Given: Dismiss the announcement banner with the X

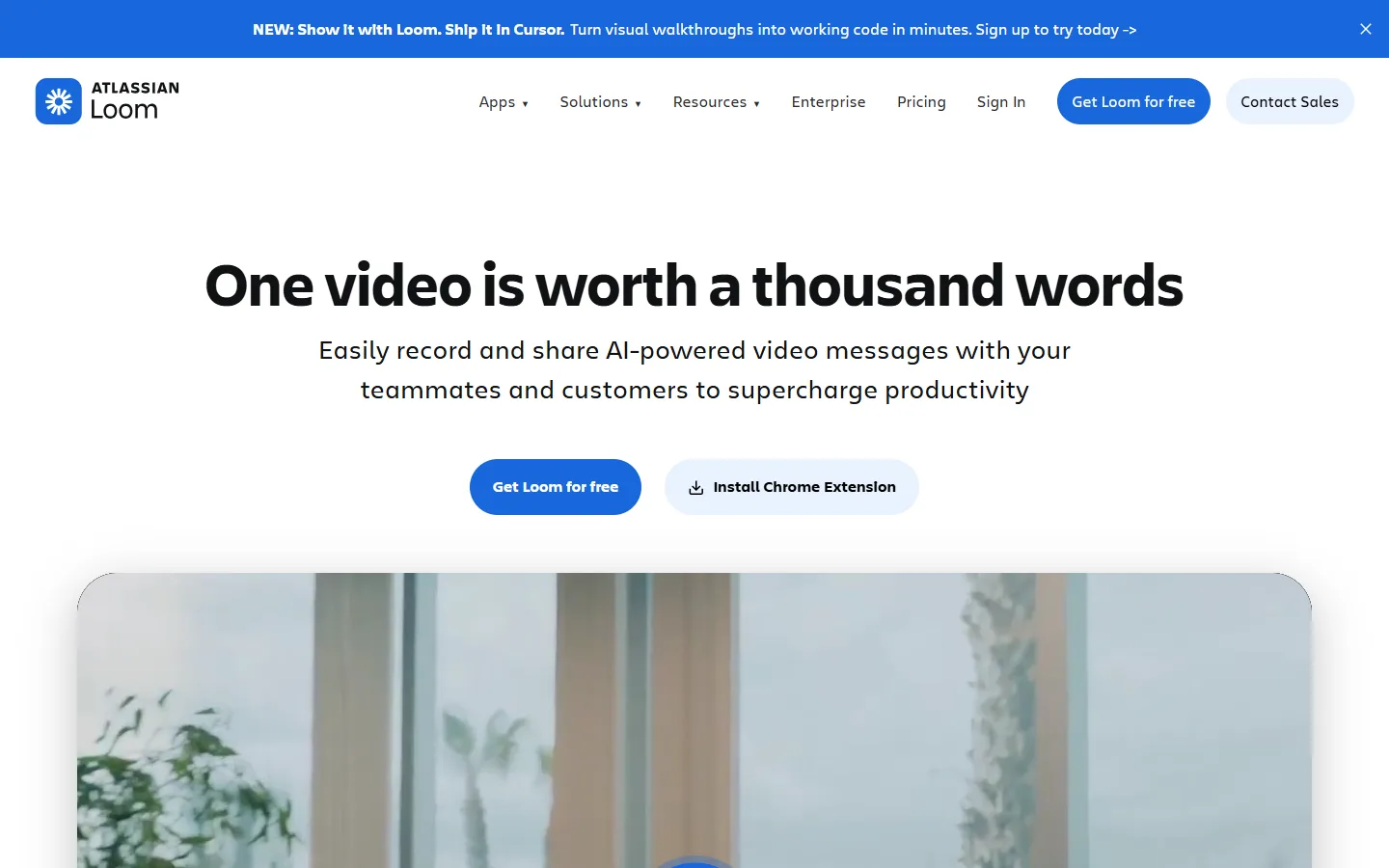Looking at the screenshot, I should 1366,29.
